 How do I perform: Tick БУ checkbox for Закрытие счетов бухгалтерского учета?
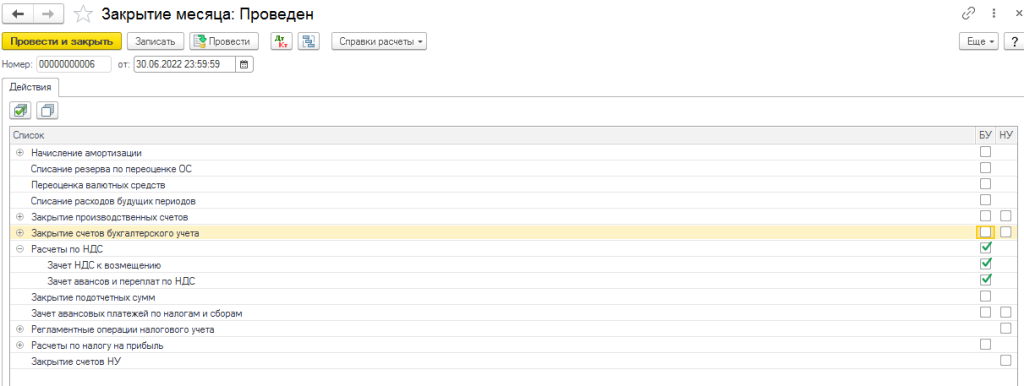985,232
